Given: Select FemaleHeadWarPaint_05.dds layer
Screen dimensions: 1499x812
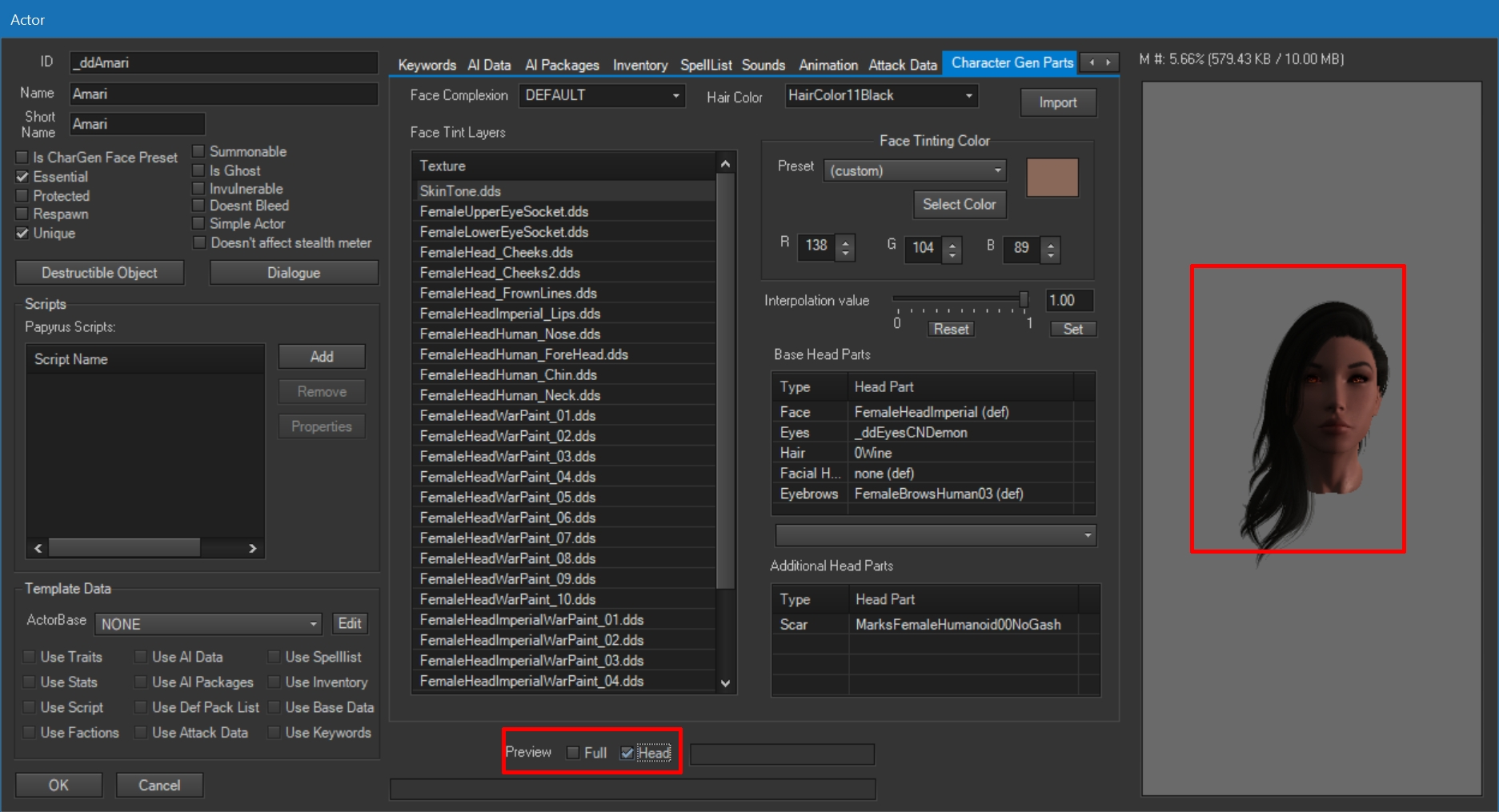Looking at the screenshot, I should coord(564,498).
